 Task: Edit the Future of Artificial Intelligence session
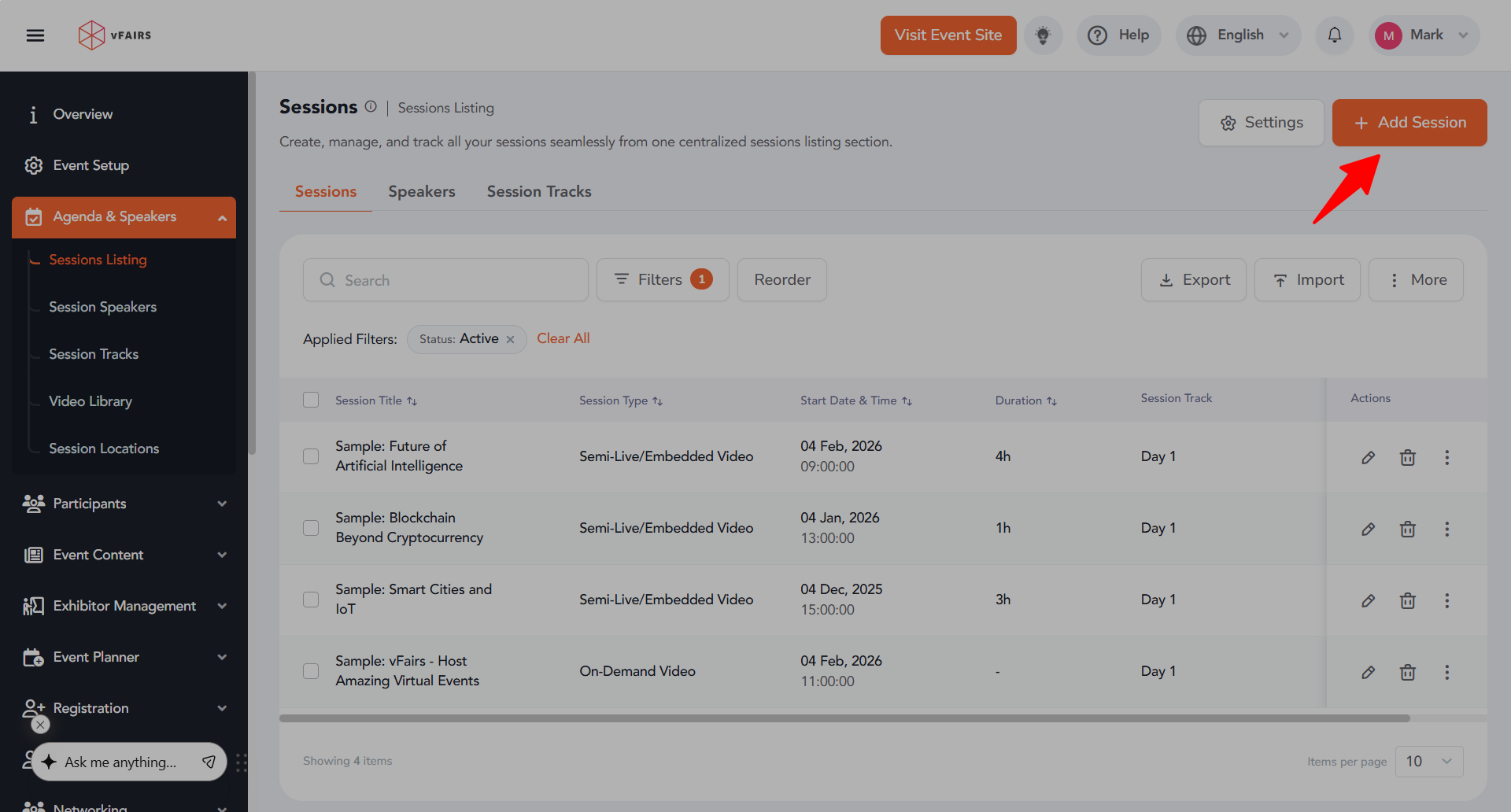pos(1368,457)
